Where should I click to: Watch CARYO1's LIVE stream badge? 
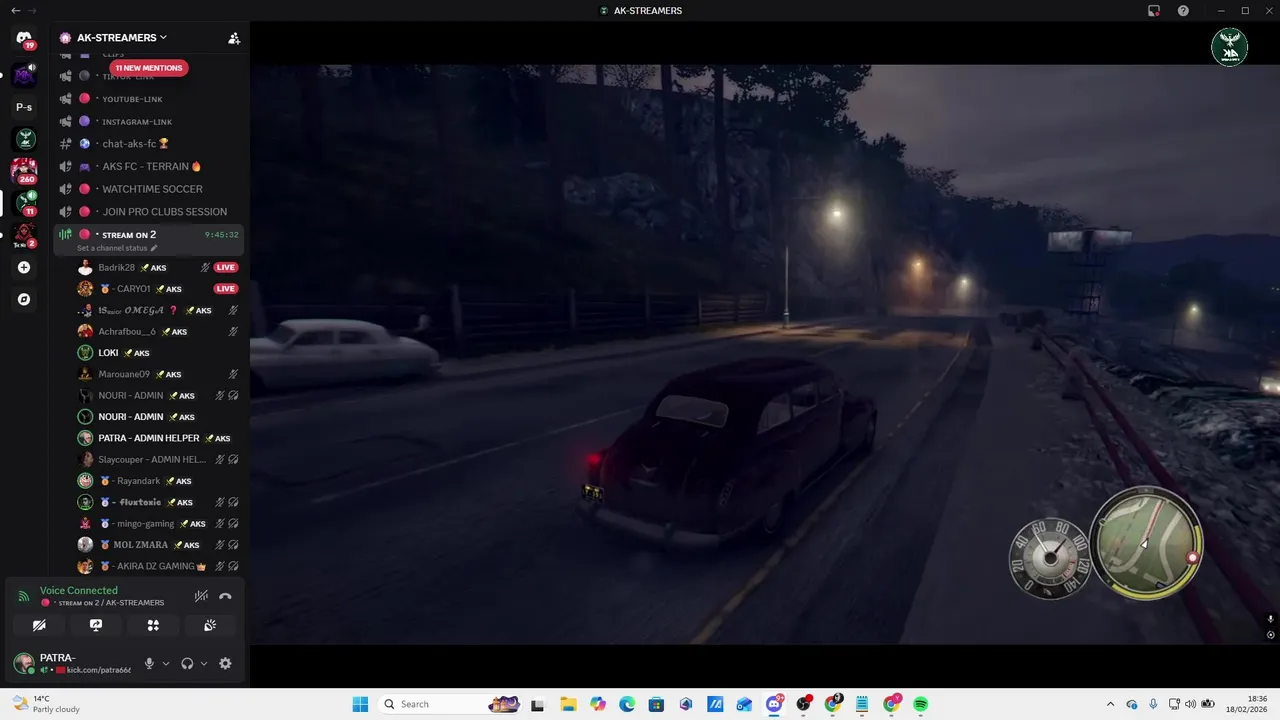tap(226, 289)
